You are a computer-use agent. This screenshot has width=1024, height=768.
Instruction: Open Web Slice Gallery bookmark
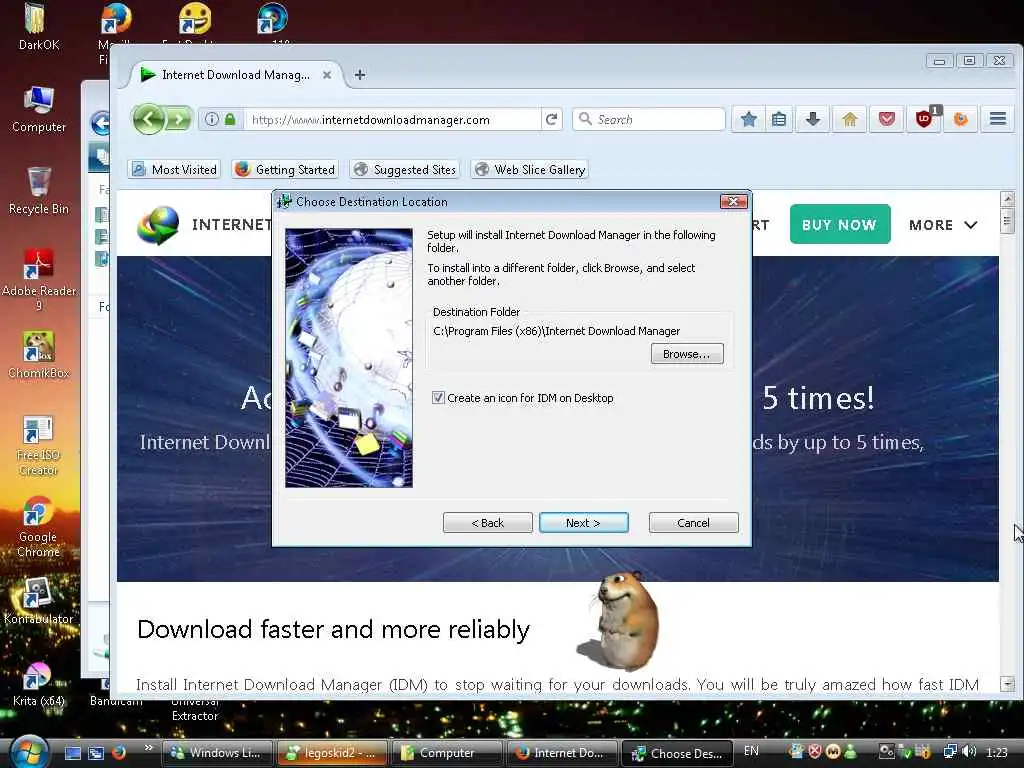tap(530, 170)
